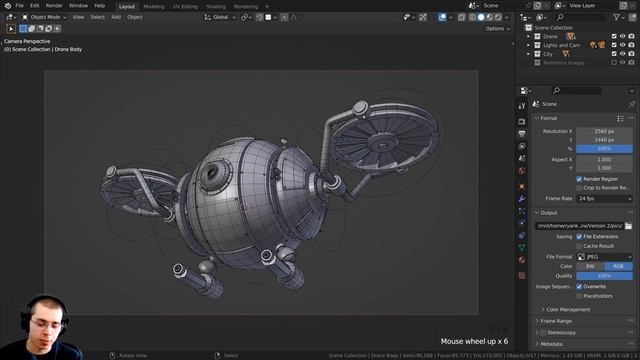Toggle X-ray mode icon
This screenshot has height=360, width=640.
coord(462,17)
